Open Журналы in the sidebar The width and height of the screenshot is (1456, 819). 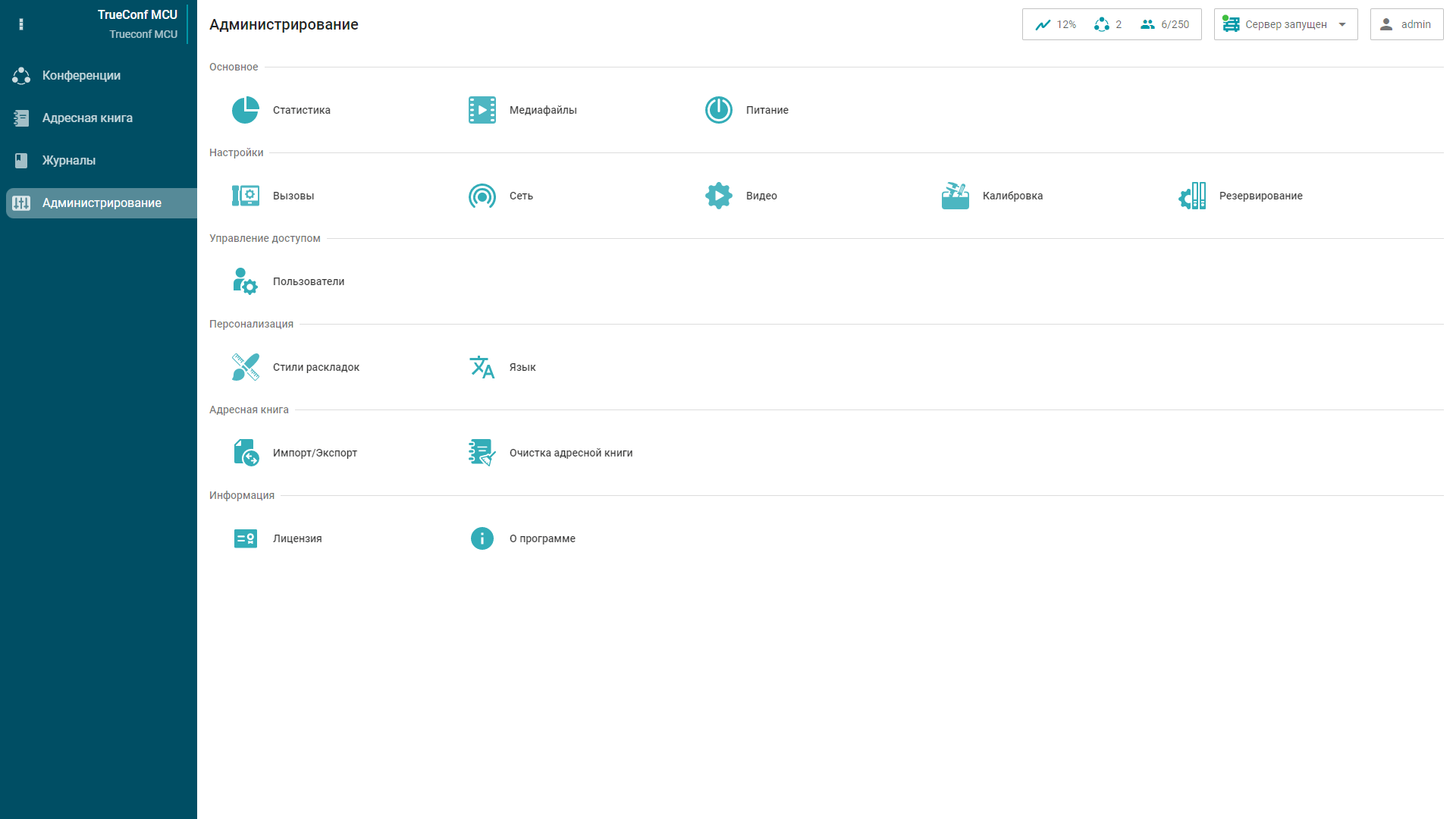click(x=68, y=160)
